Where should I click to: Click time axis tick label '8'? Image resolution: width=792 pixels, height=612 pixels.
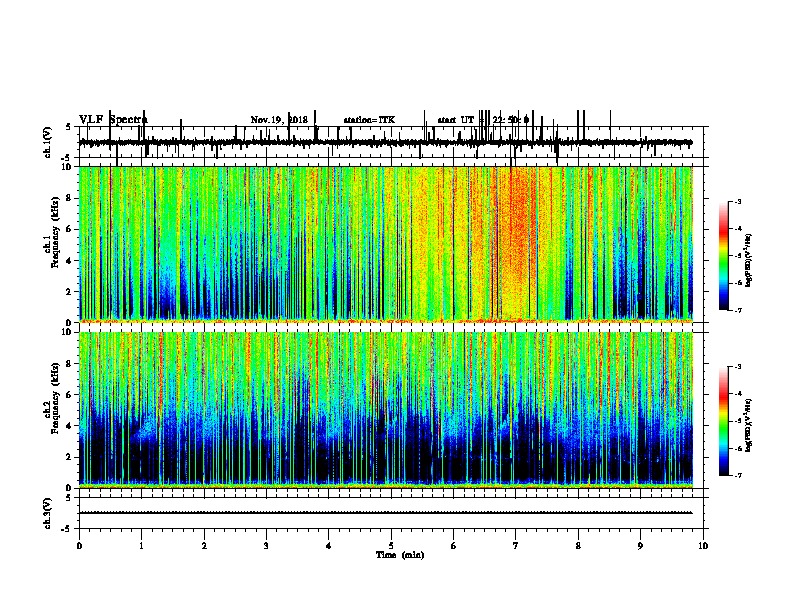(x=578, y=546)
